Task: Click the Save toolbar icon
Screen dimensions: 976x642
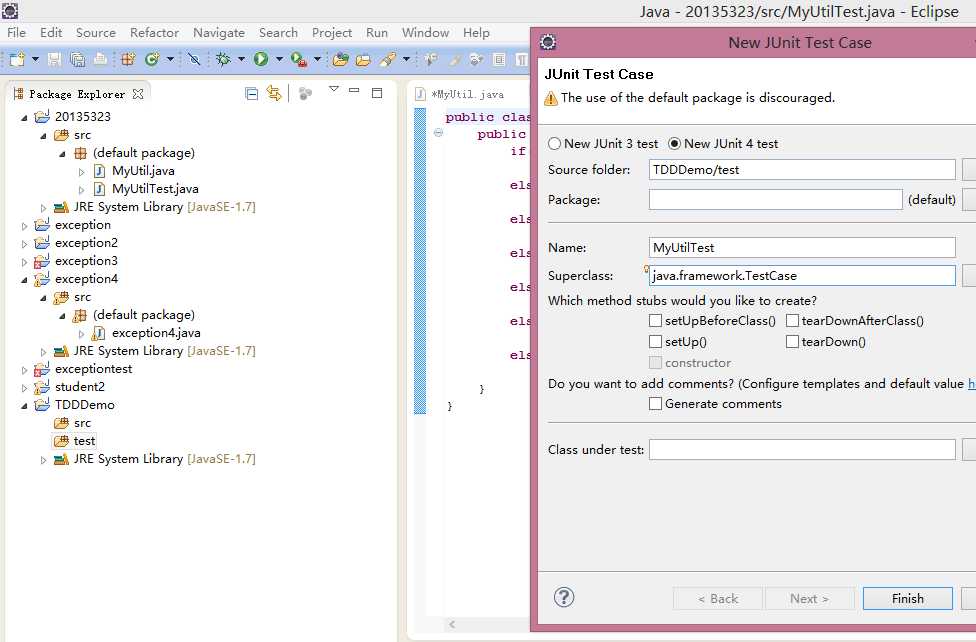Action: click(x=55, y=59)
